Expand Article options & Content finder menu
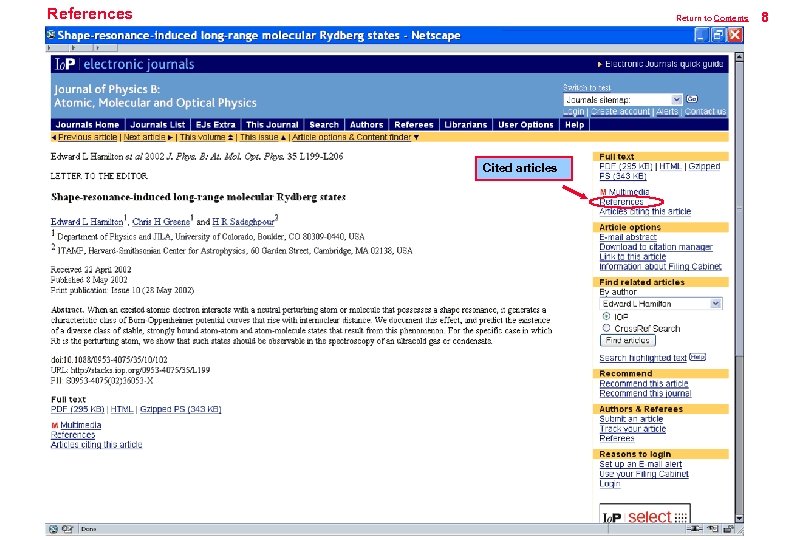This screenshot has width=794, height=540. (355, 137)
